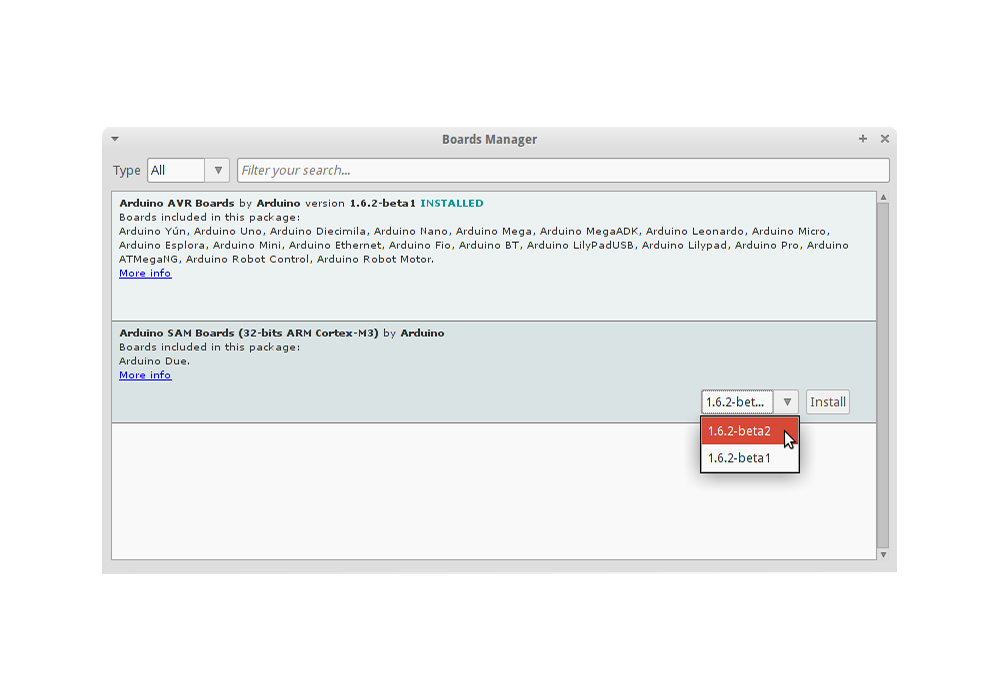Click the Arduino Due. board text
The height and width of the screenshot is (700, 1000).
154,361
